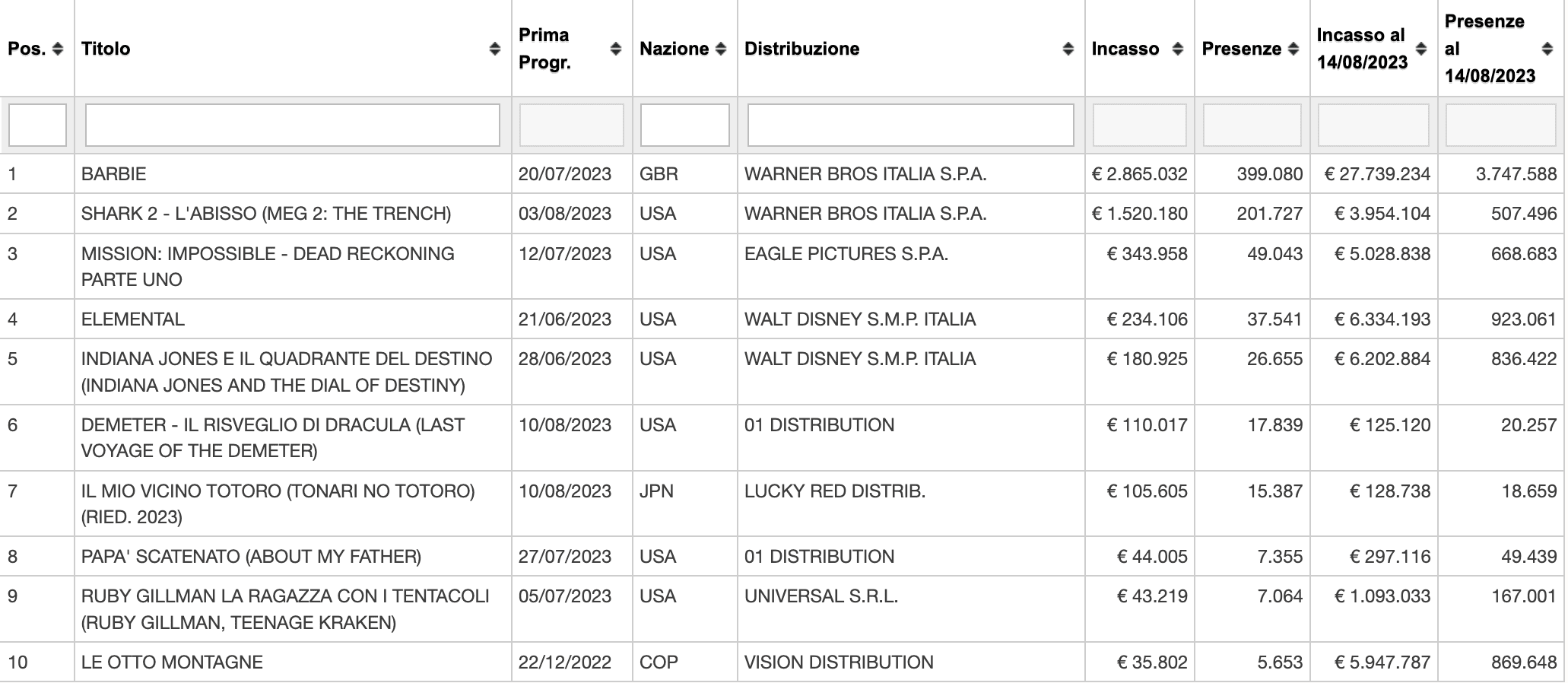
Task: Click the date 22/12/2022
Action: coord(565,662)
